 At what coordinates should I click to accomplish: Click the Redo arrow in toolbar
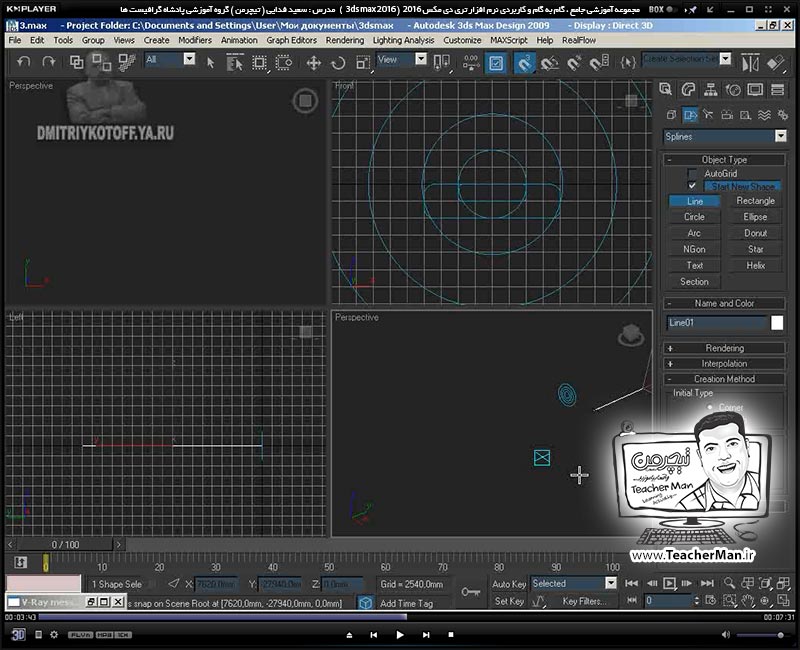[x=48, y=62]
